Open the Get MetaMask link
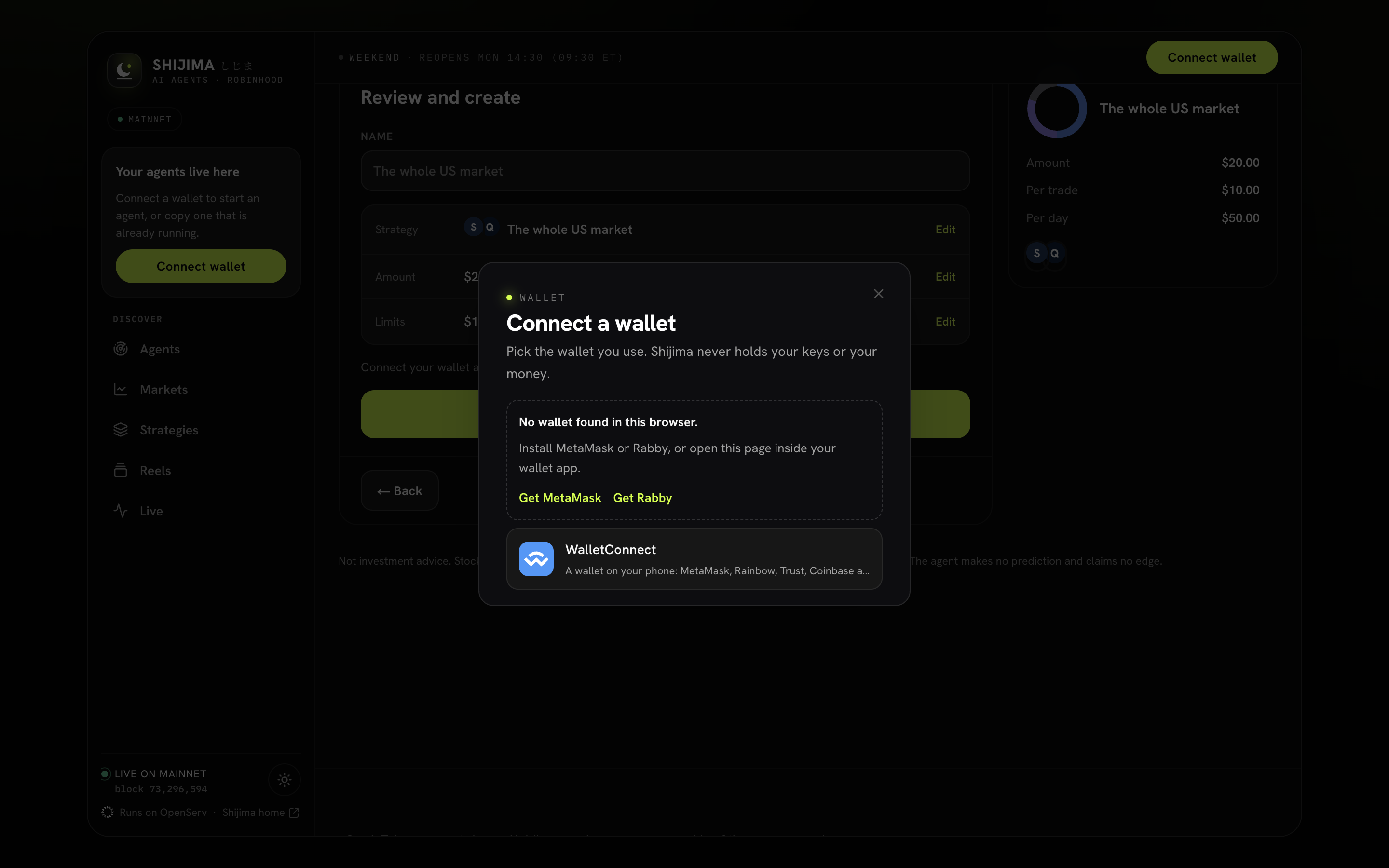The image size is (1389, 868). (559, 498)
